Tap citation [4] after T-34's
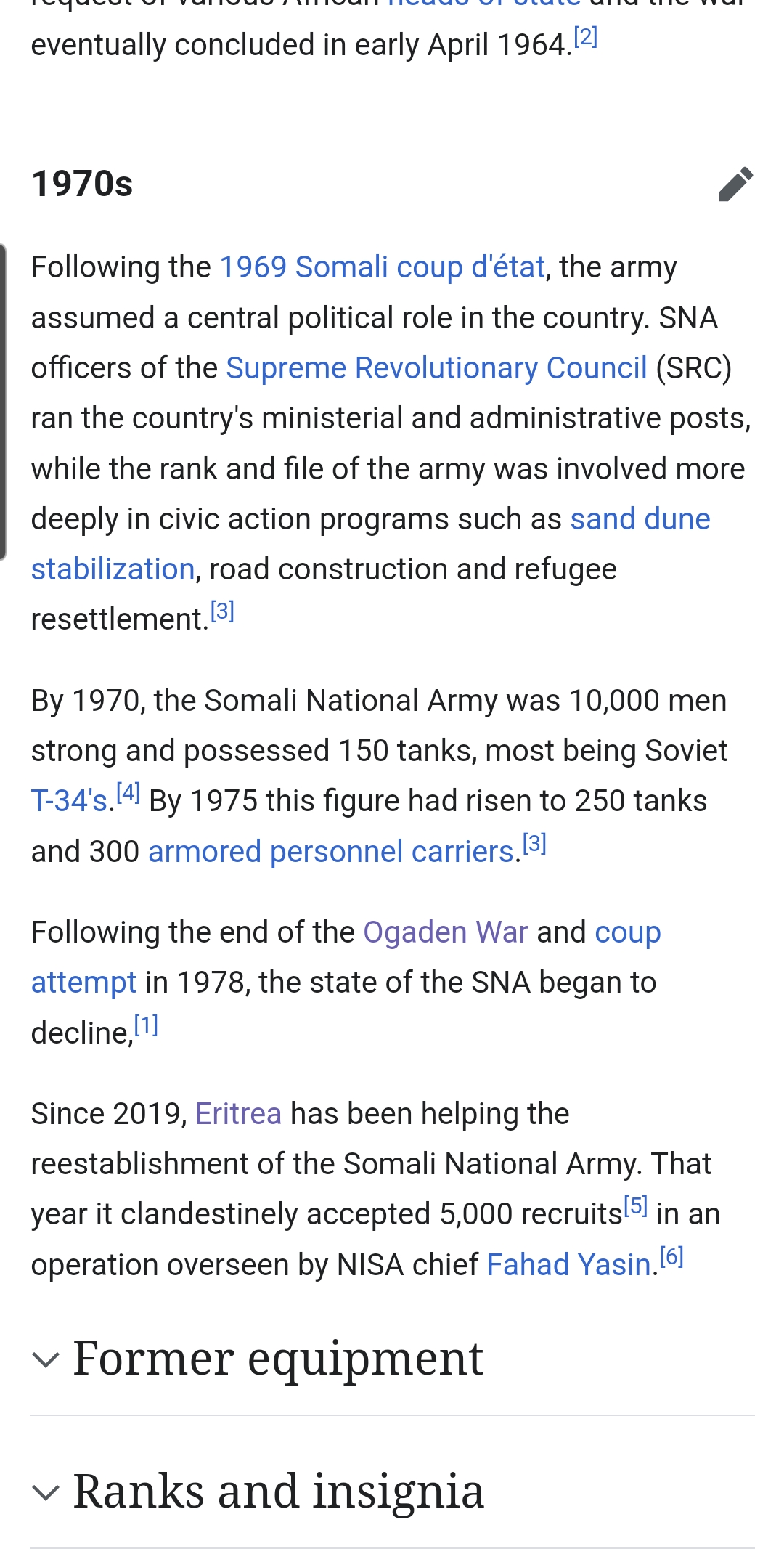The width and height of the screenshot is (784, 1554). point(128,792)
